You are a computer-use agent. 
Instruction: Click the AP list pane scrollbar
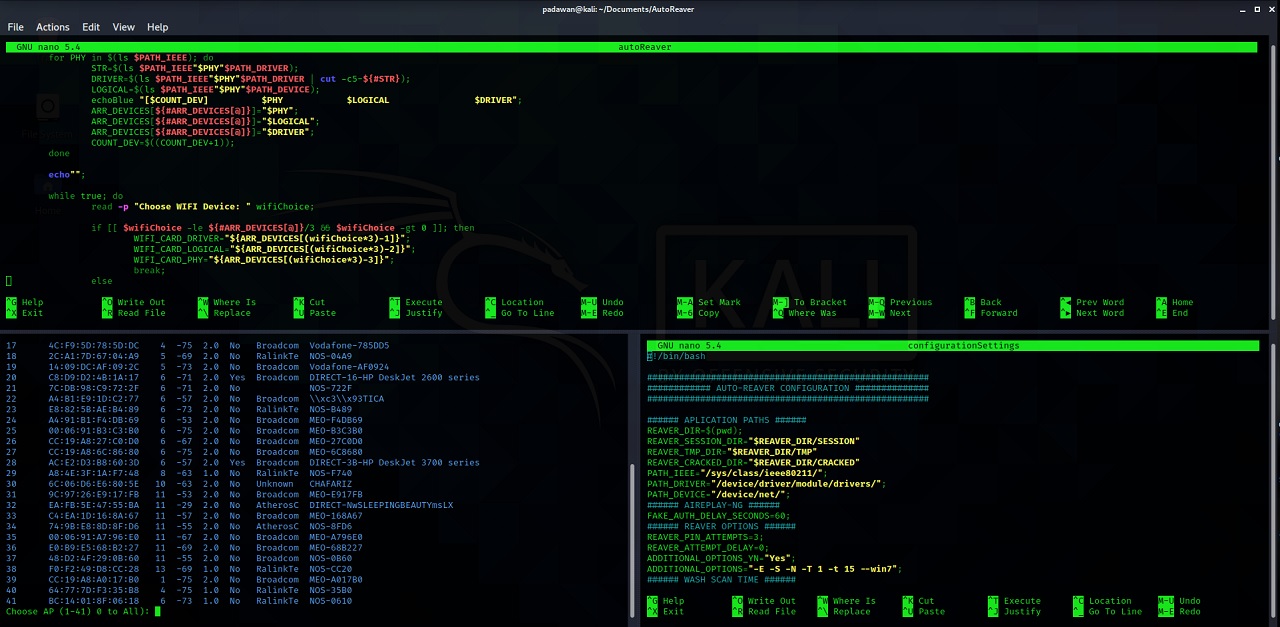tap(632, 541)
